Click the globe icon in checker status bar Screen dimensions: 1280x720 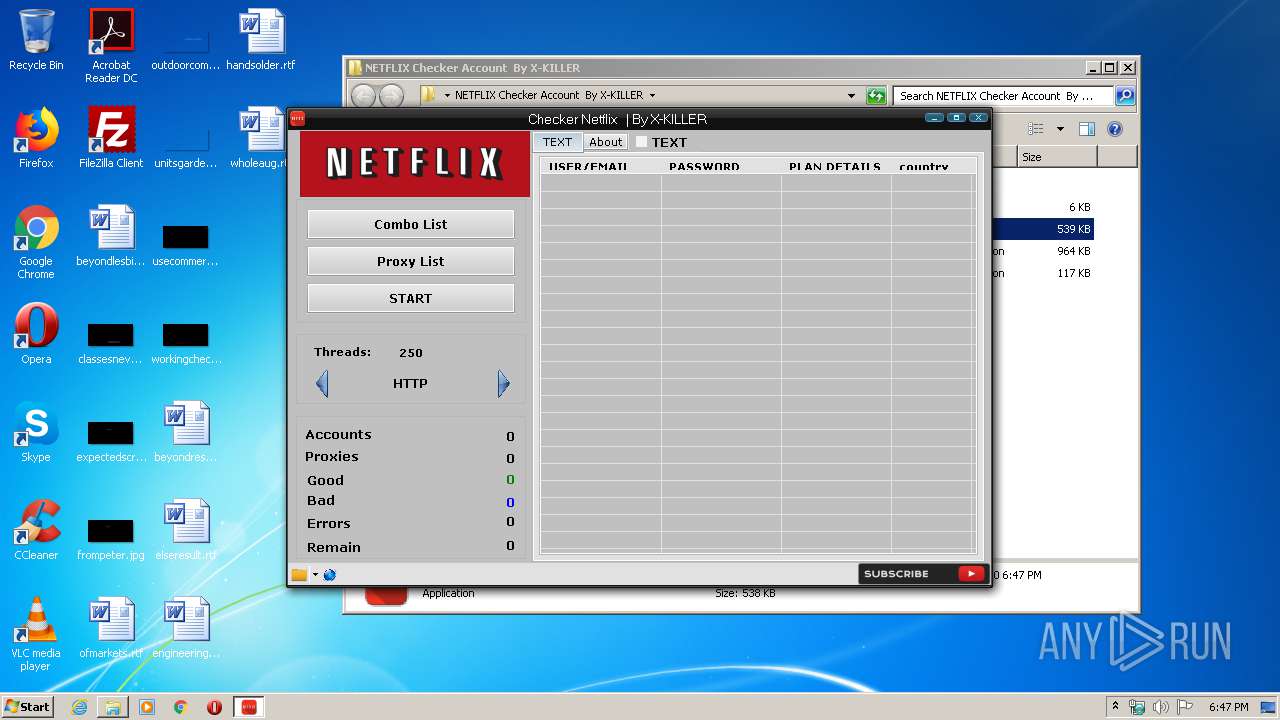coord(330,574)
